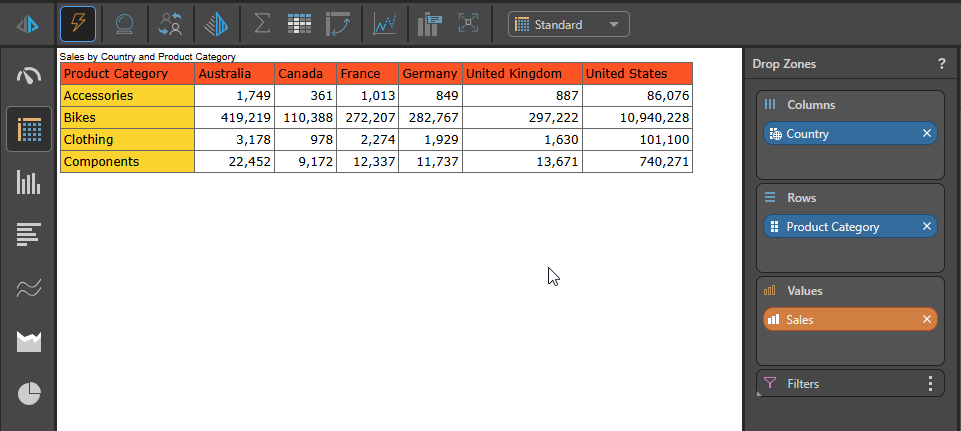Screen dimensions: 961x431
Task: Select the Country chip in Columns
Action: [850, 134]
